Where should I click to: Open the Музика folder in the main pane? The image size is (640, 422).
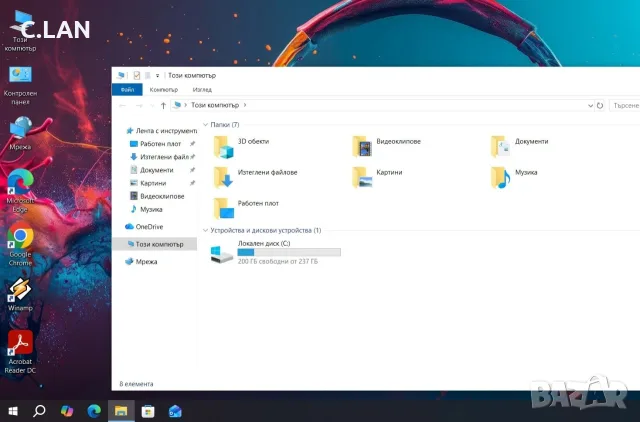pos(500,178)
